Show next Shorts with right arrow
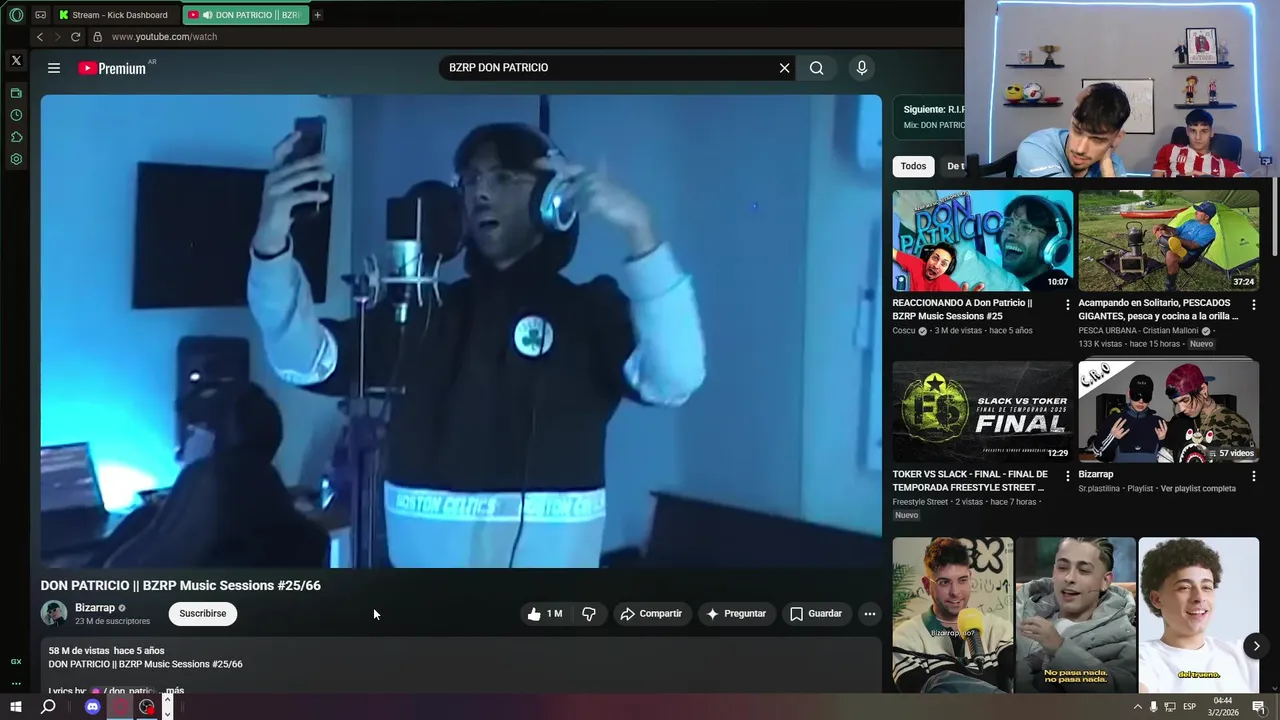Screen dimensions: 1280x720 coord(1256,646)
